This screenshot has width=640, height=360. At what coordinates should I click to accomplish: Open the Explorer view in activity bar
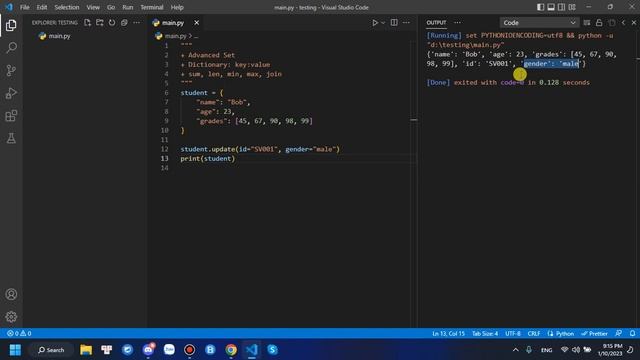(x=11, y=25)
